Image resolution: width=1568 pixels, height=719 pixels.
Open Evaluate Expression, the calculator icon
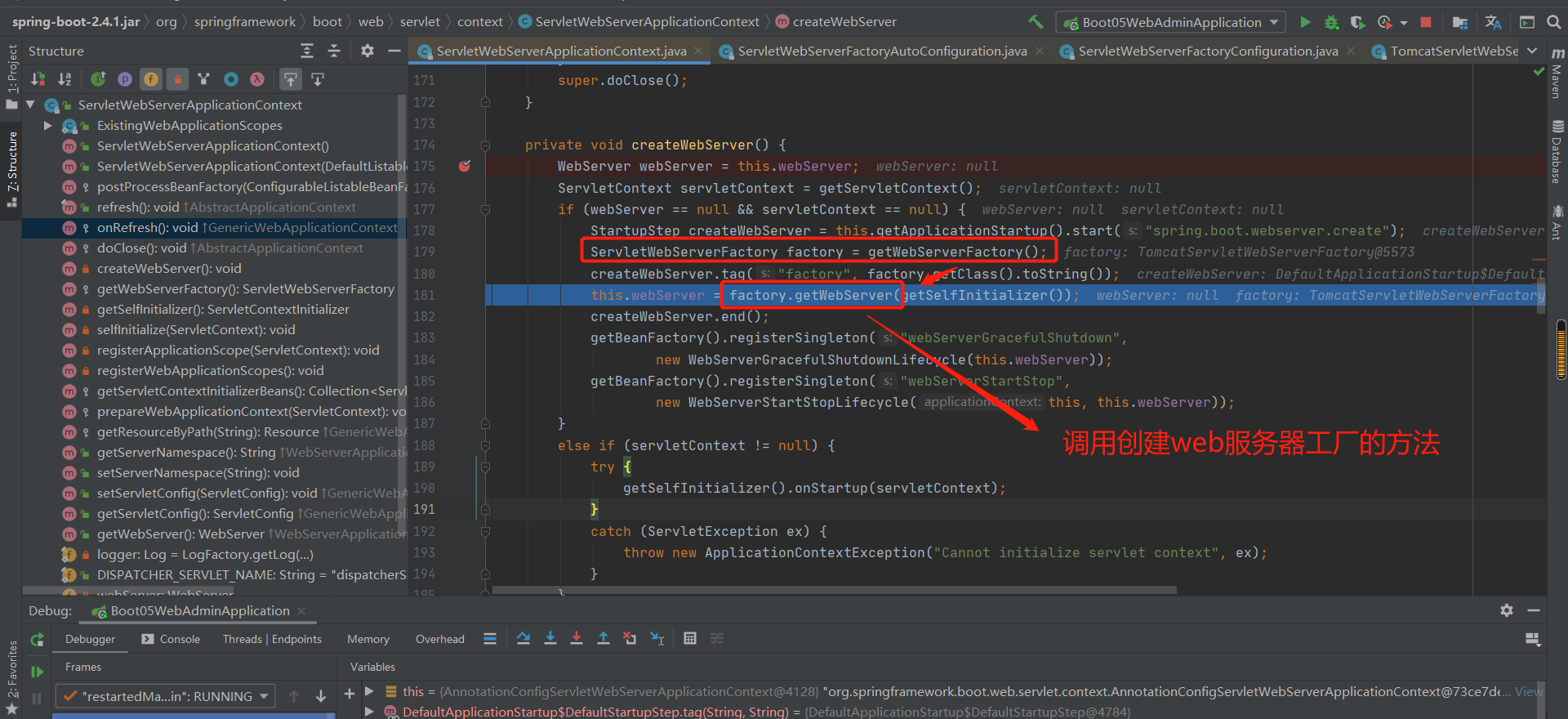(x=690, y=638)
